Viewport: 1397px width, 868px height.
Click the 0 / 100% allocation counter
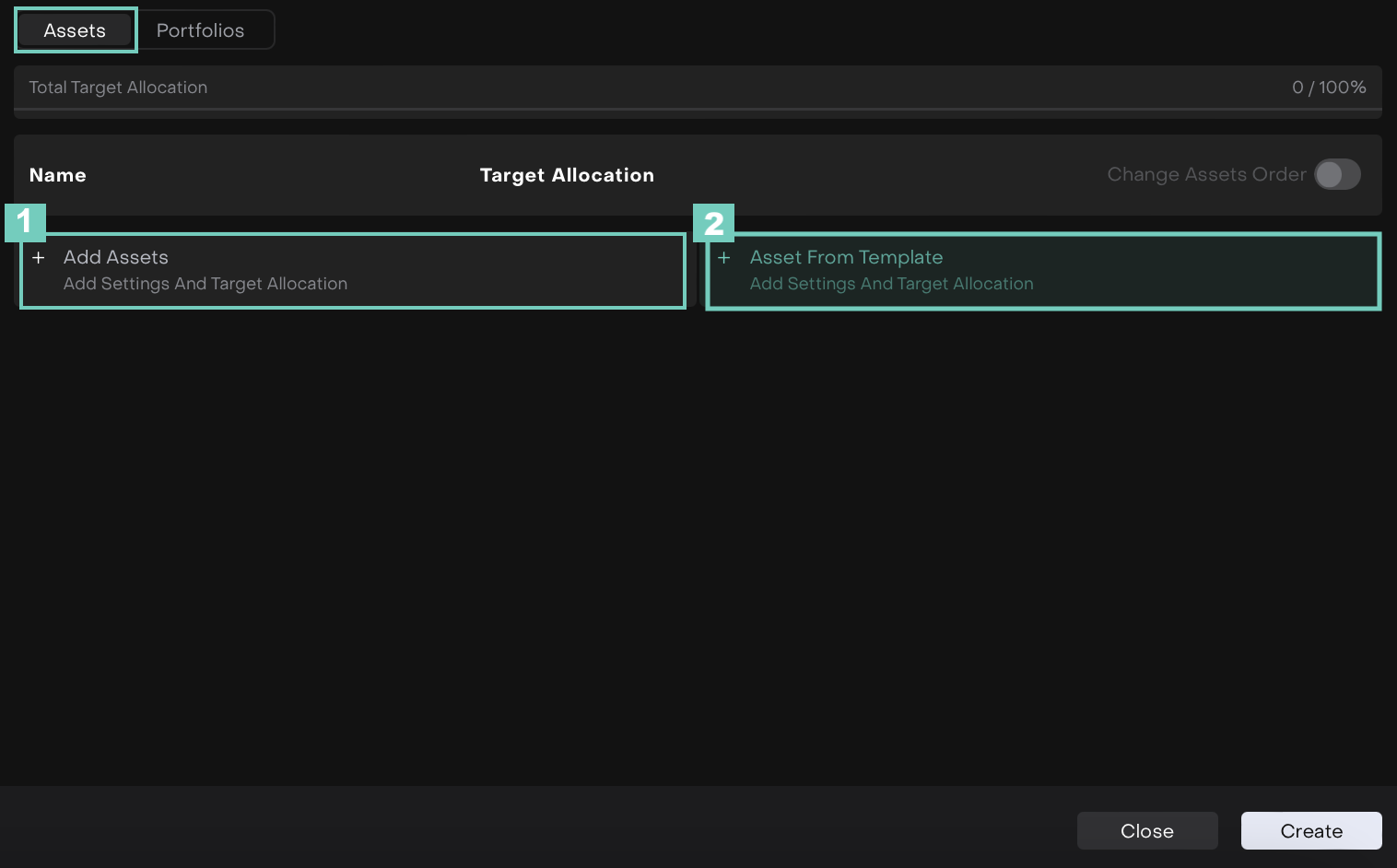pyautogui.click(x=1328, y=88)
